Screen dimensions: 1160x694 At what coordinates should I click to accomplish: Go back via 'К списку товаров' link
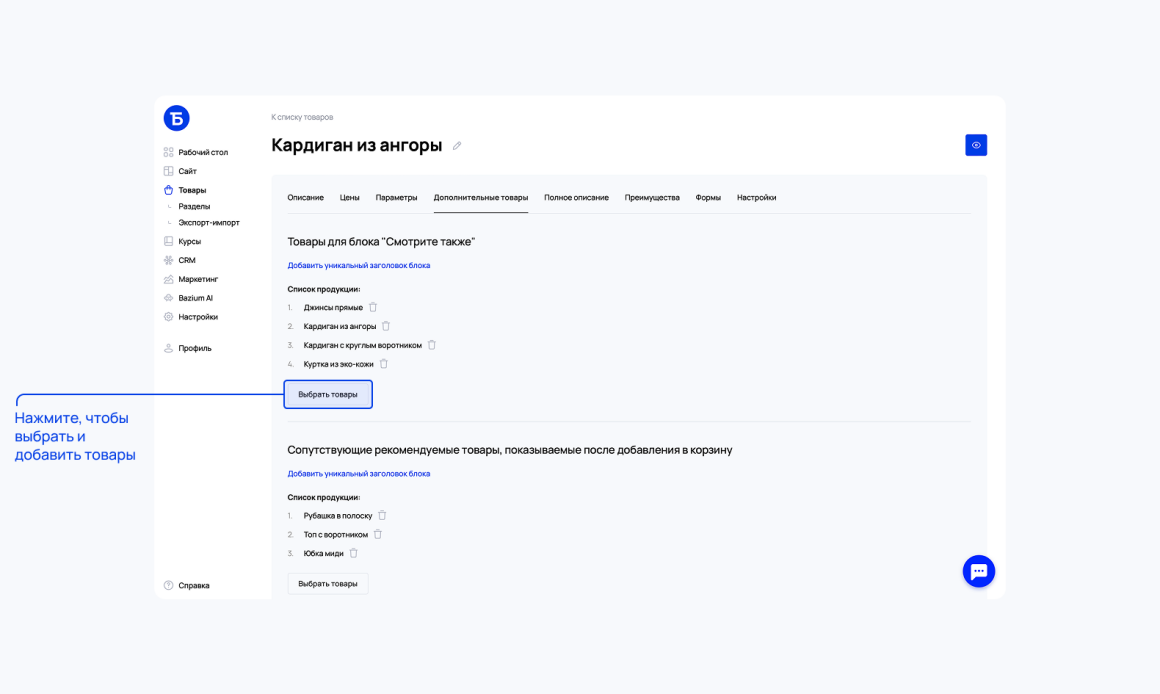pyautogui.click(x=302, y=117)
